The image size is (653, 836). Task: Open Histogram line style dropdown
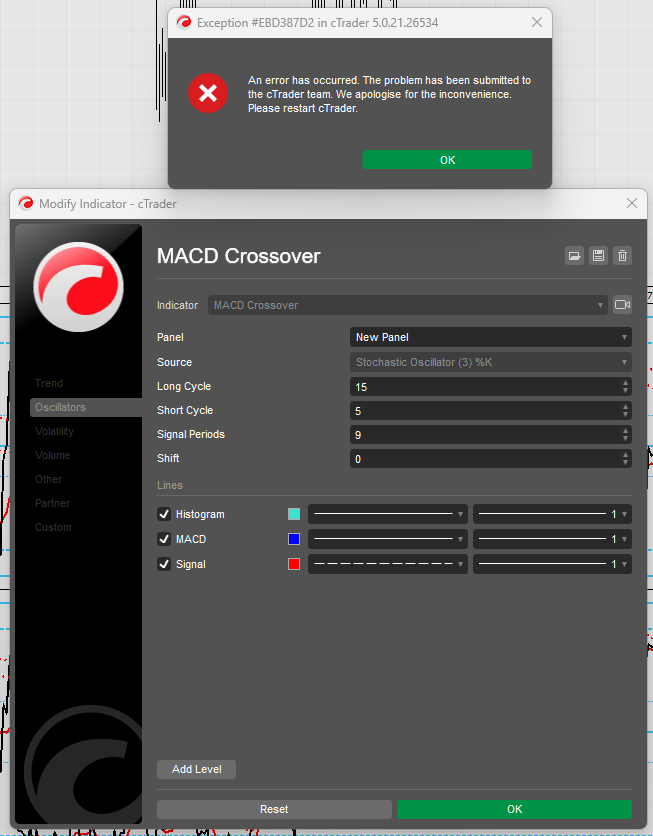pos(388,514)
